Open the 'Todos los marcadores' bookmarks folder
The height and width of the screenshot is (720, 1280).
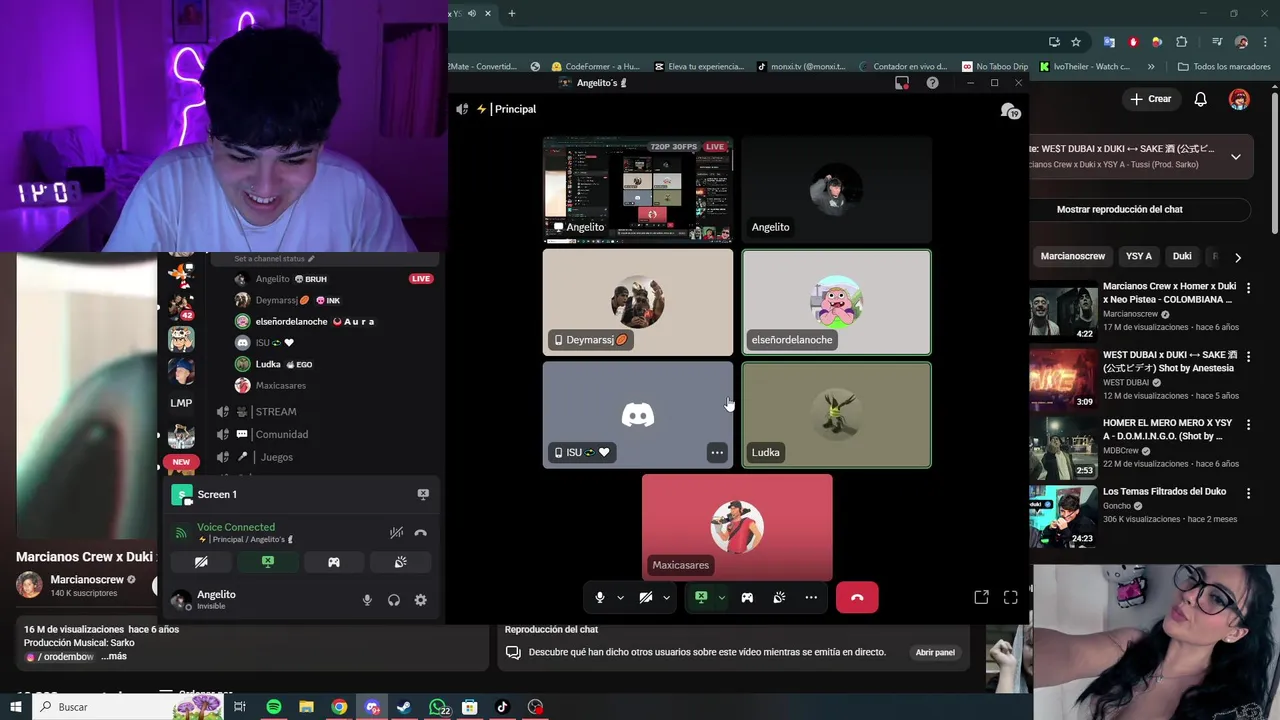(x=1223, y=67)
